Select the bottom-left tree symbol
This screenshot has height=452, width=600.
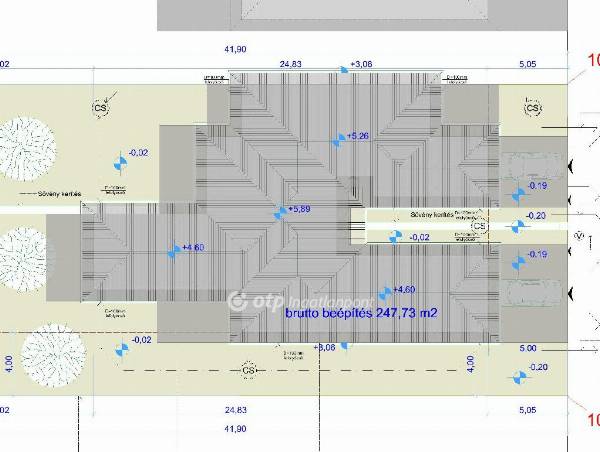(53, 355)
